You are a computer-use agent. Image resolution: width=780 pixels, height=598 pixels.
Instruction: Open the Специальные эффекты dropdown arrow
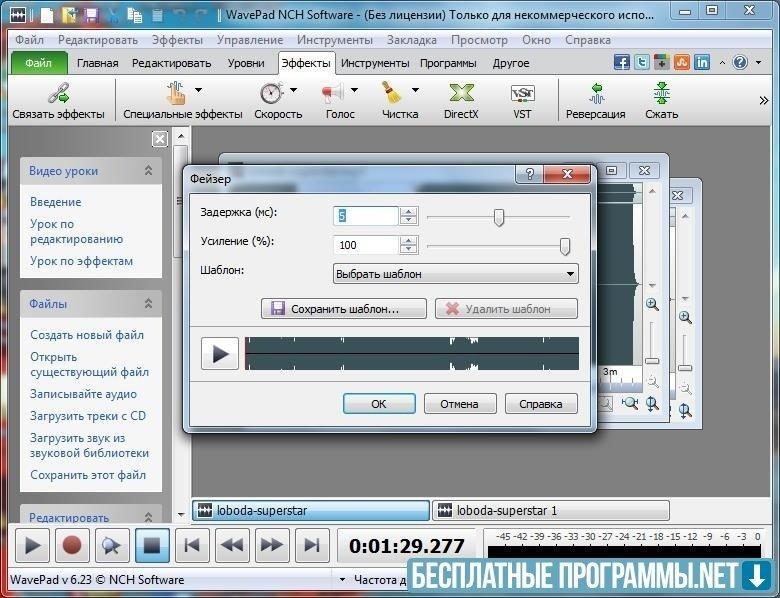(198, 90)
